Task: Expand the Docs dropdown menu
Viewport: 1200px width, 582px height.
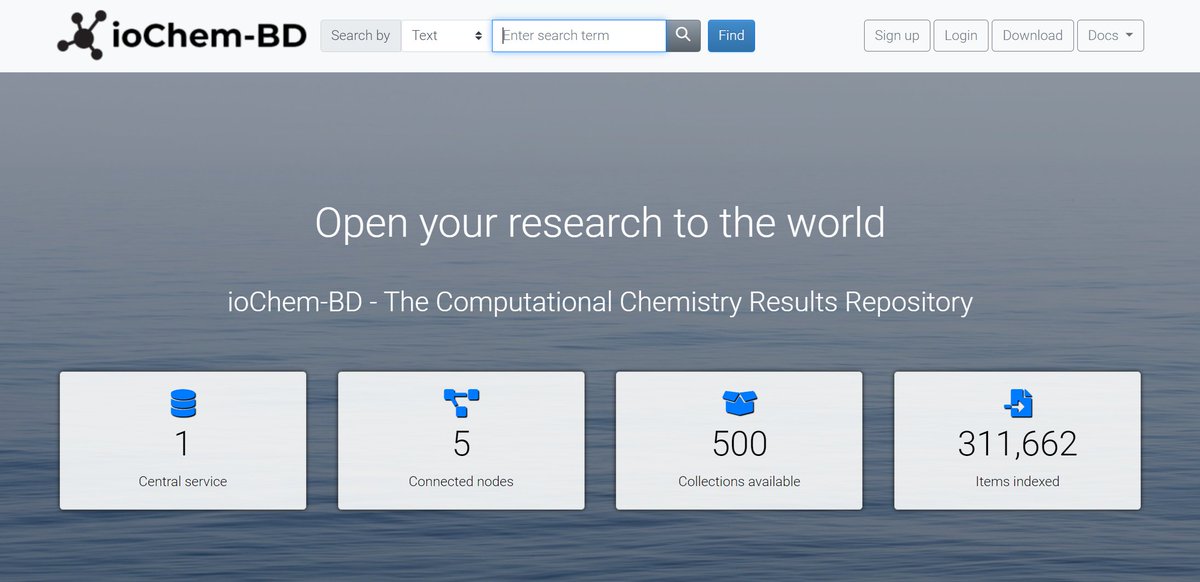Action: (1110, 35)
